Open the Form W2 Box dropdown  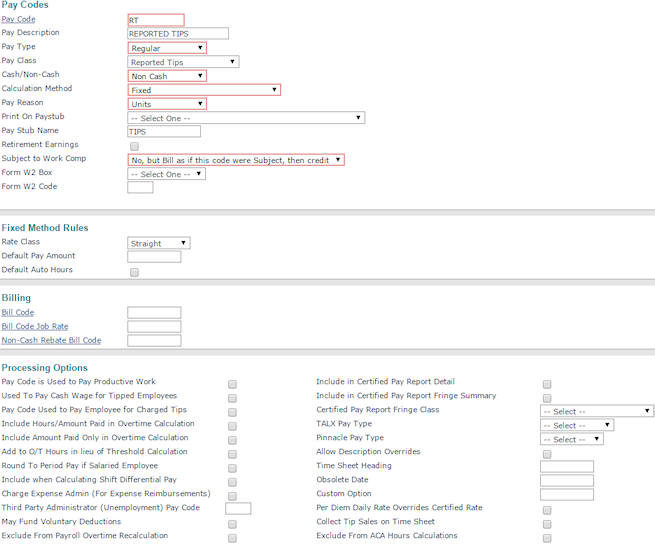pyautogui.click(x=166, y=174)
